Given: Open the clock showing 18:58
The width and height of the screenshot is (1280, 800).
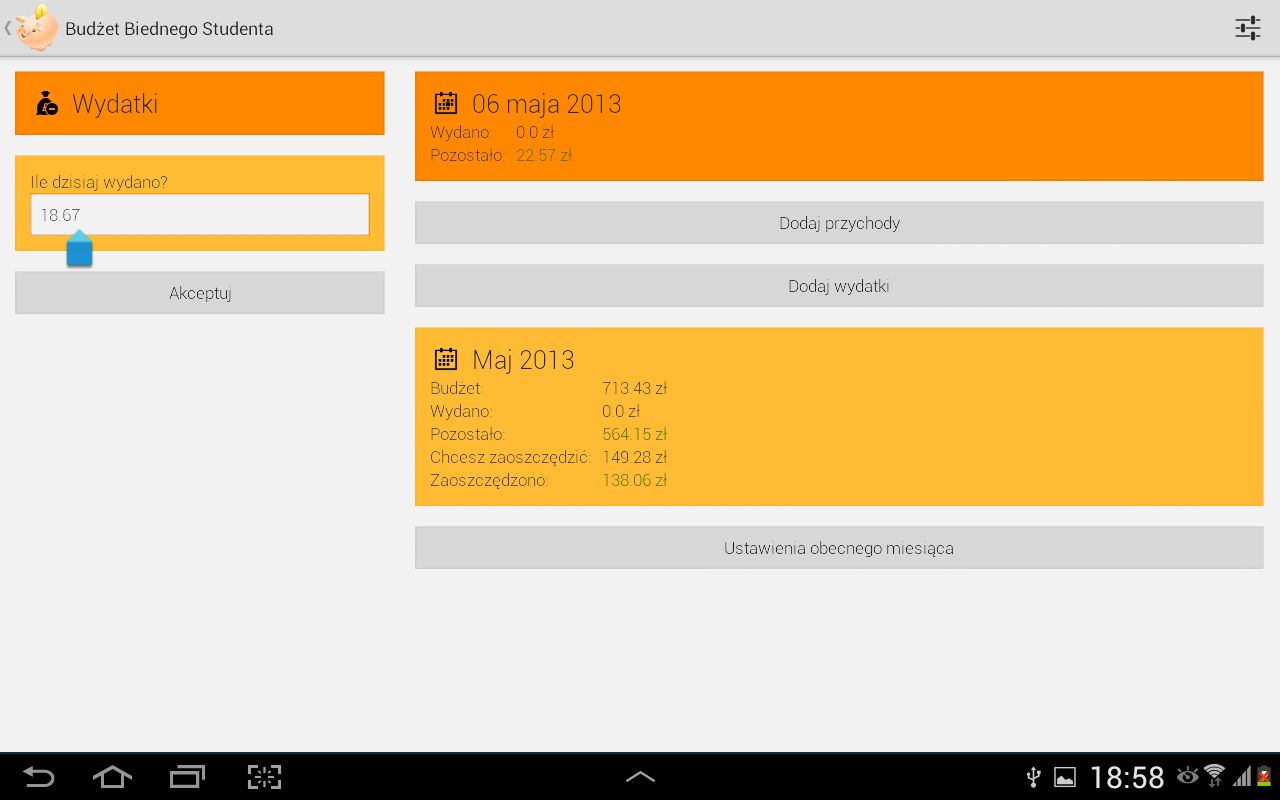Looking at the screenshot, I should click(x=1127, y=777).
